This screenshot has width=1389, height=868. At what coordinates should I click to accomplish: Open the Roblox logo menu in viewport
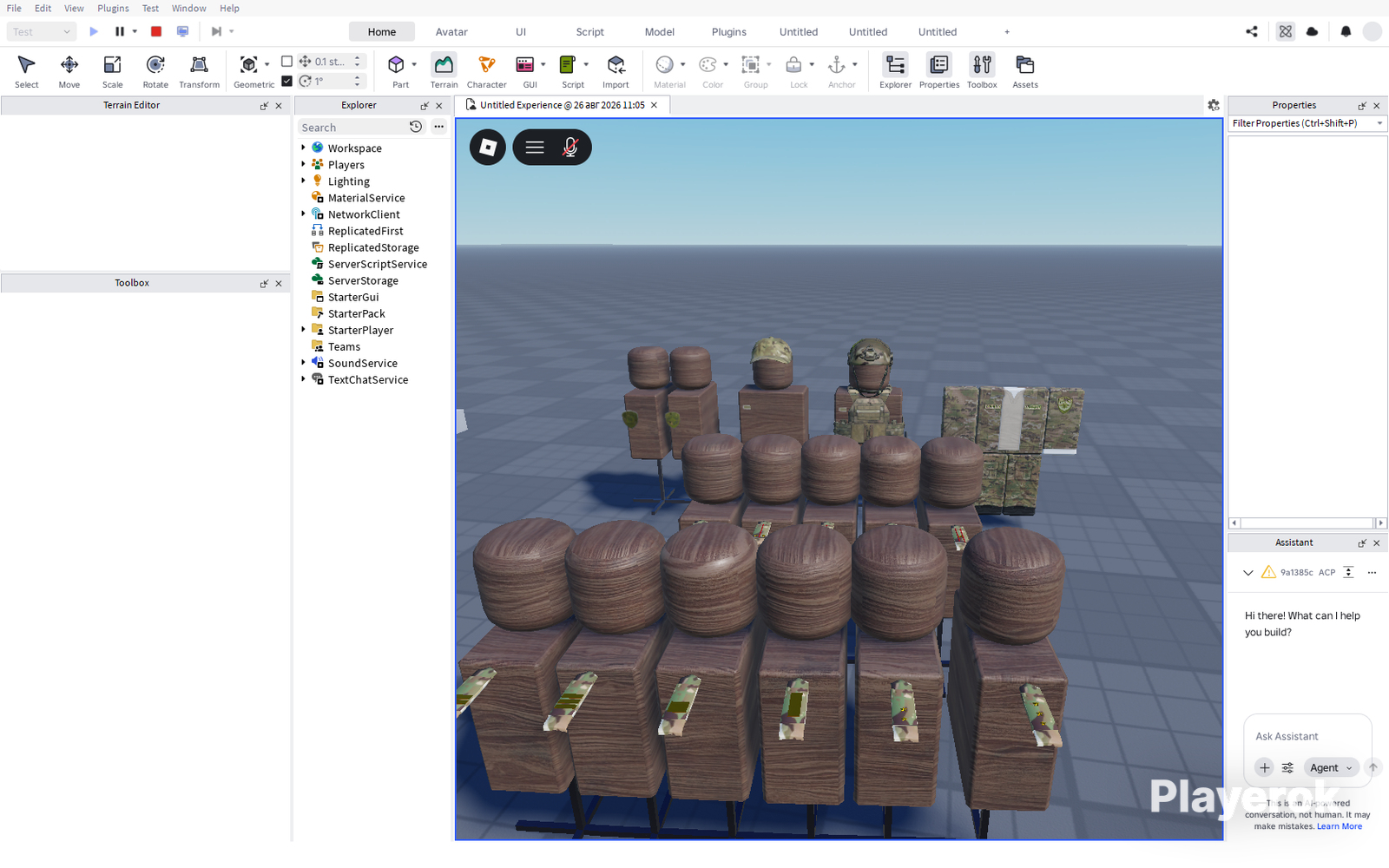pos(488,148)
